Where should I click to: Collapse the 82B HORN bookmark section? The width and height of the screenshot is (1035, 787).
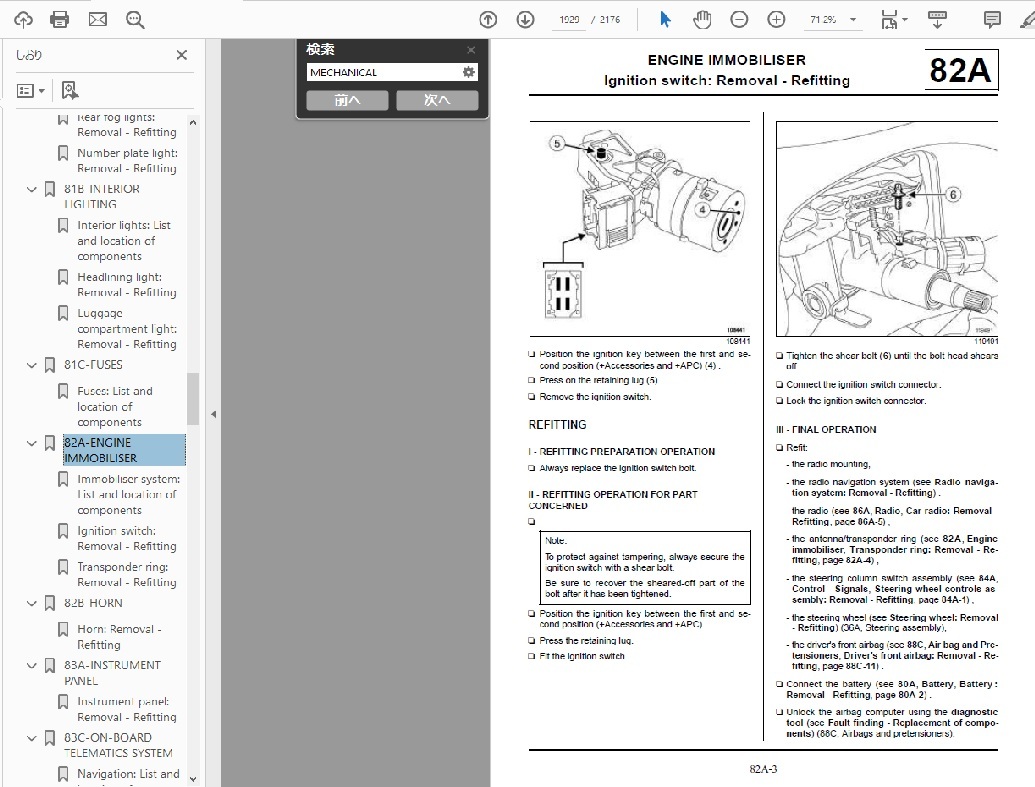click(31, 603)
